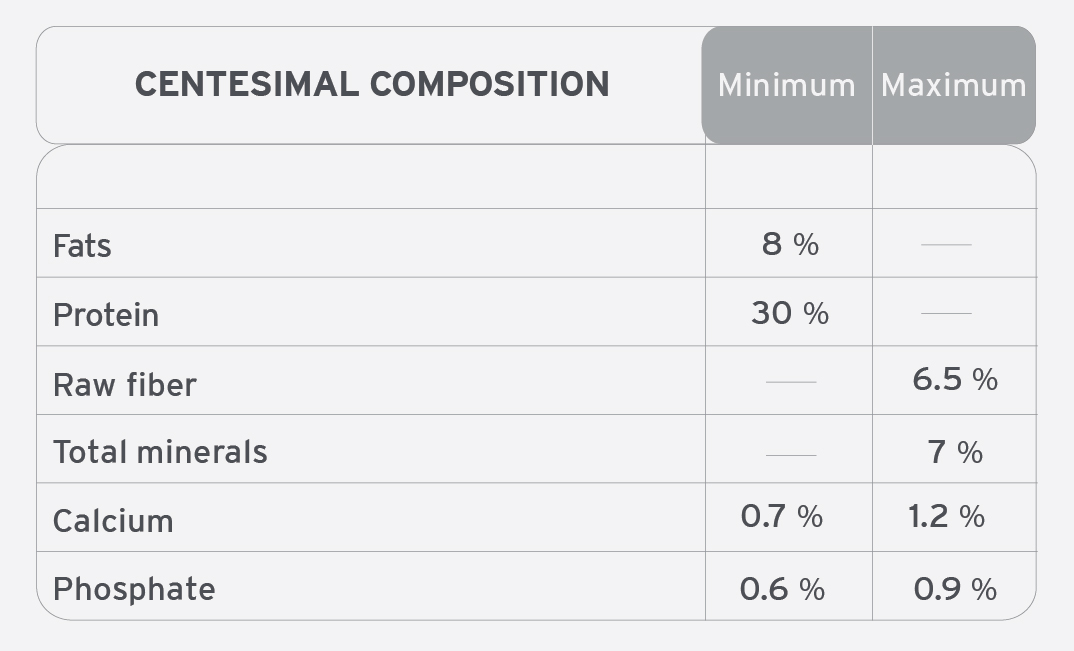Click the Calcium row label

113,521
